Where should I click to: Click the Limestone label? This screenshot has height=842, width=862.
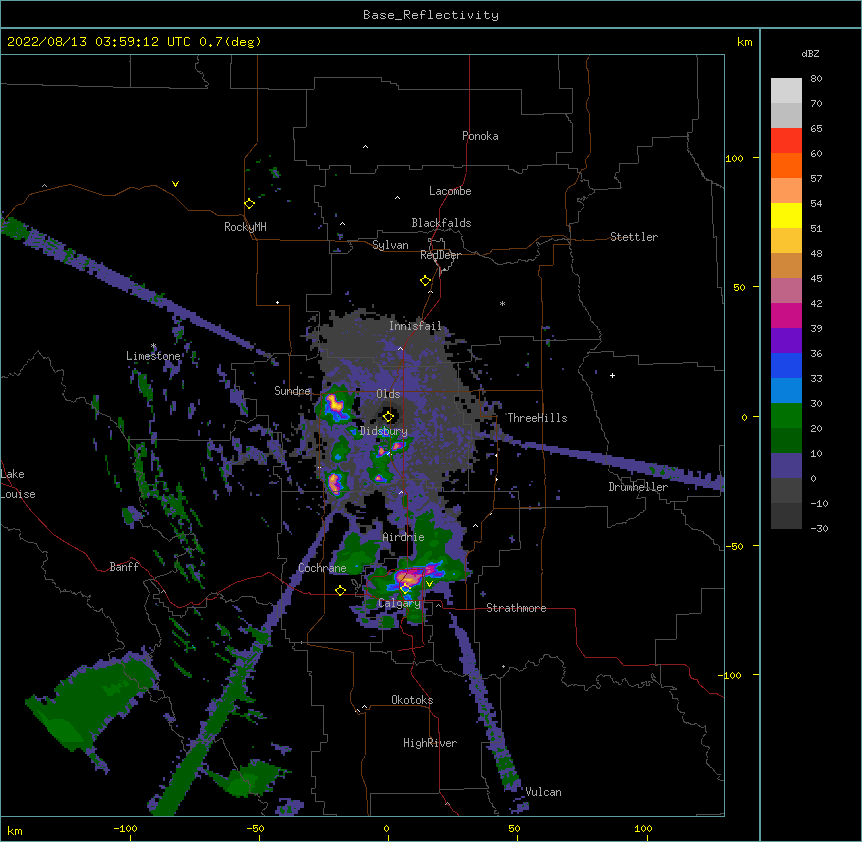click(153, 356)
